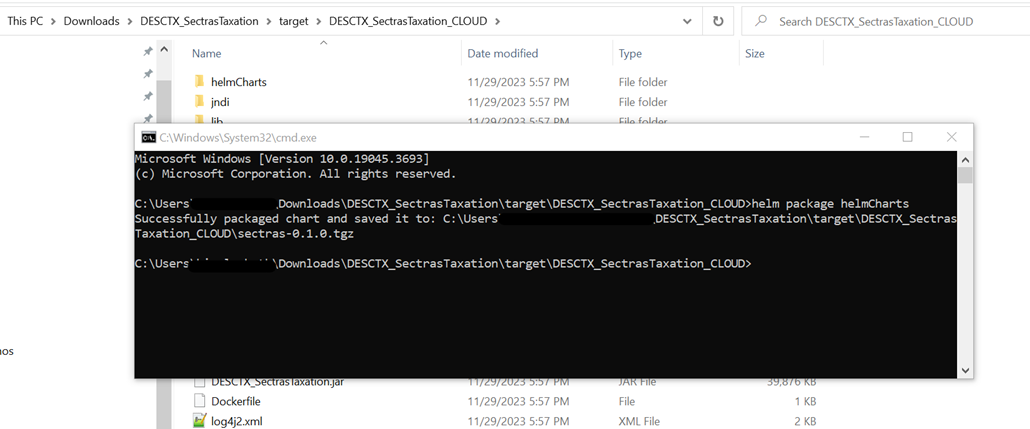Sort files by the Type column

click(x=630, y=53)
